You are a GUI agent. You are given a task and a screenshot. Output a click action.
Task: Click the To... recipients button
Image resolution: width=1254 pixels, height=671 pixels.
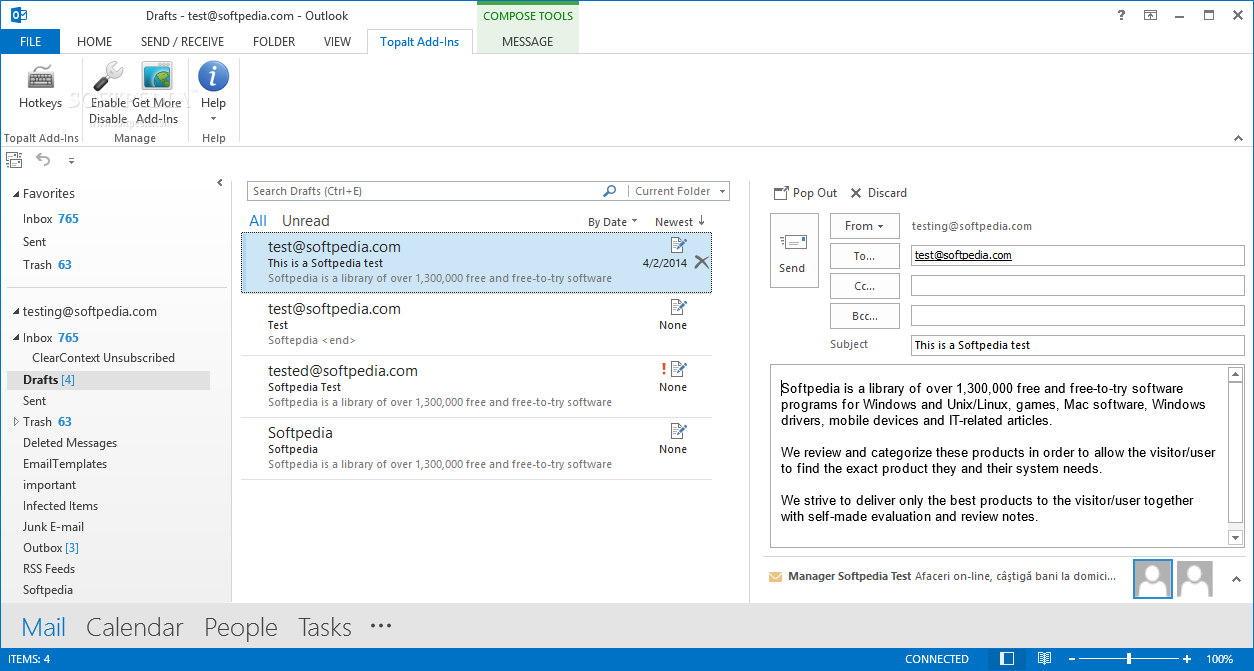pyautogui.click(x=864, y=256)
